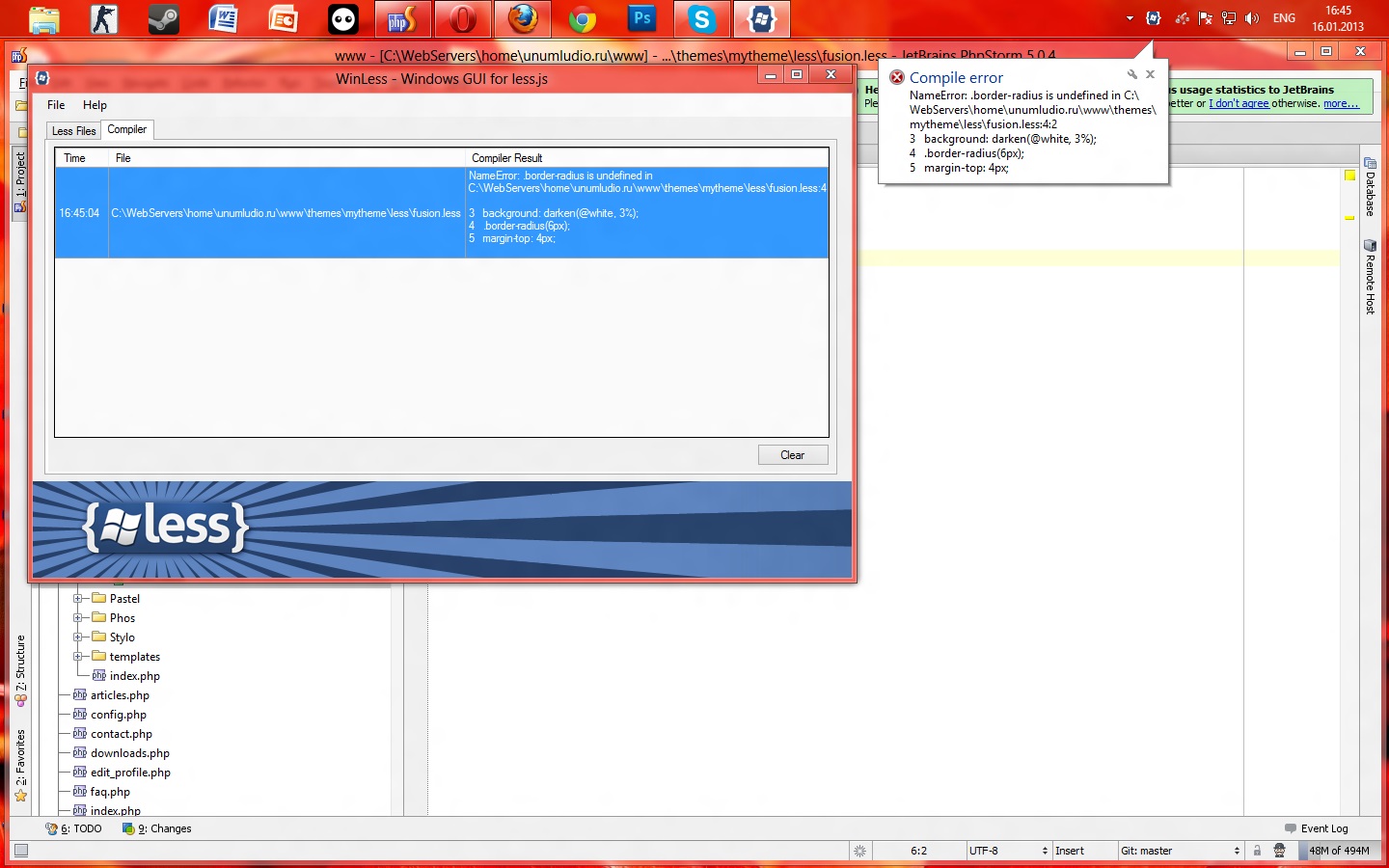Expand the templates folder
This screenshot has width=1389, height=868.
[x=78, y=656]
